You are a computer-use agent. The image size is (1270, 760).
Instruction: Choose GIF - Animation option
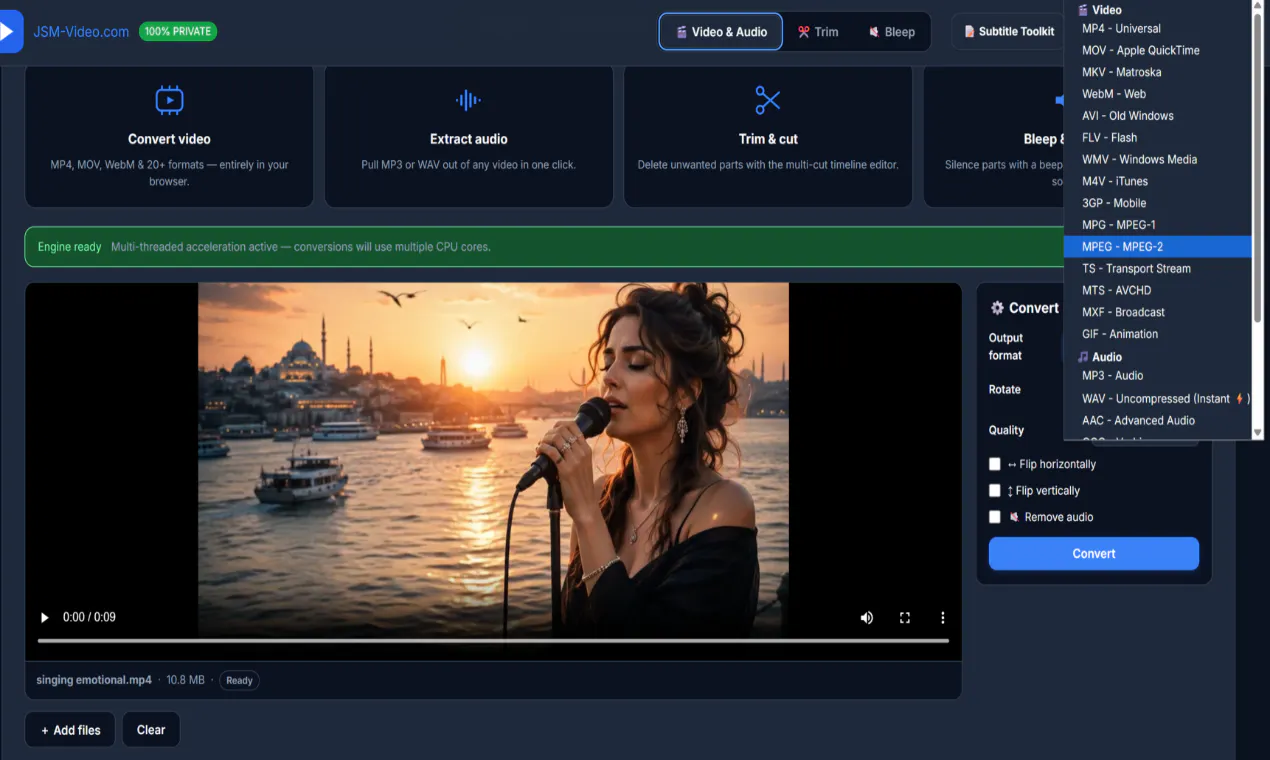[1158, 334]
